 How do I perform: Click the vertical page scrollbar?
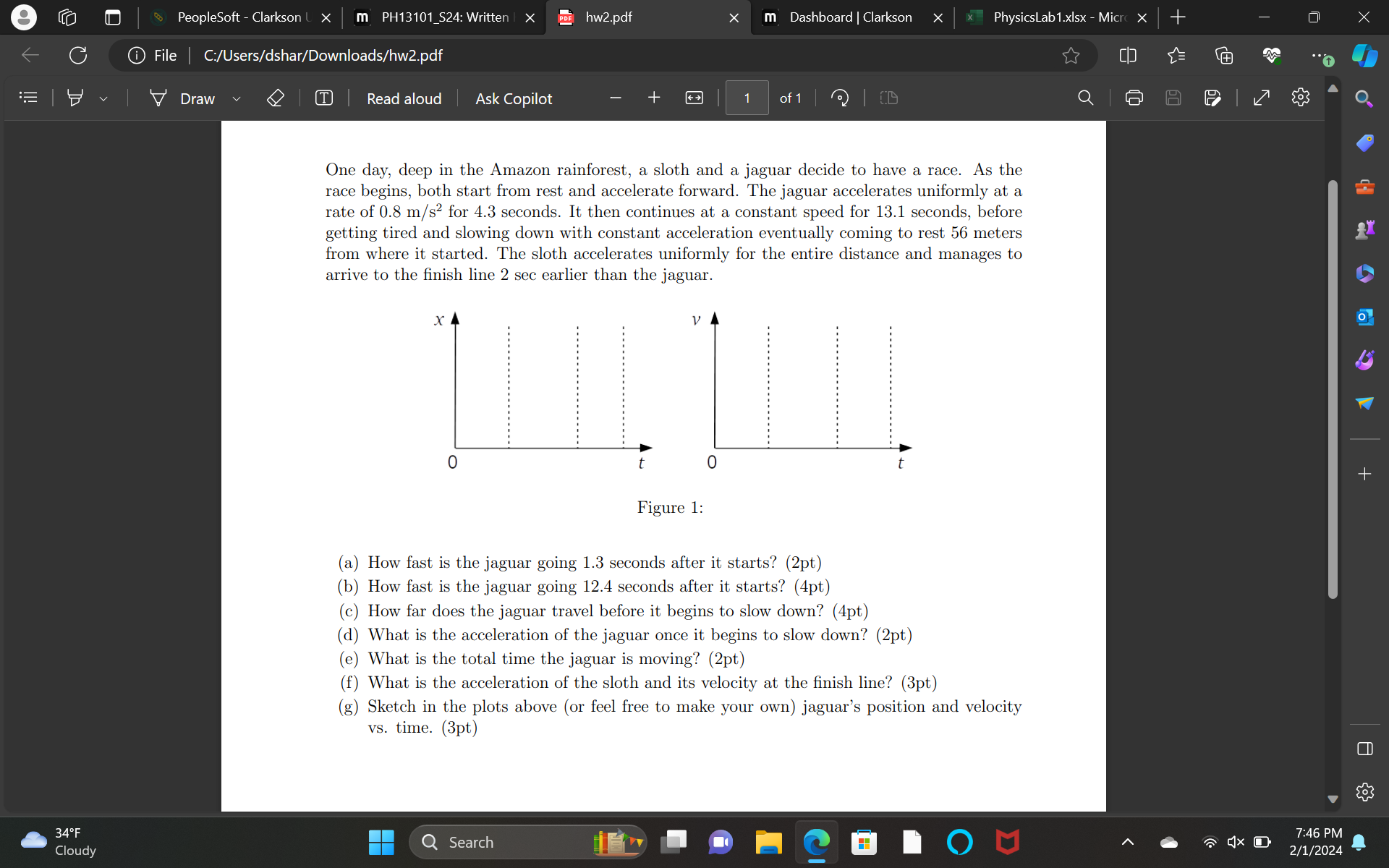coord(1333,389)
